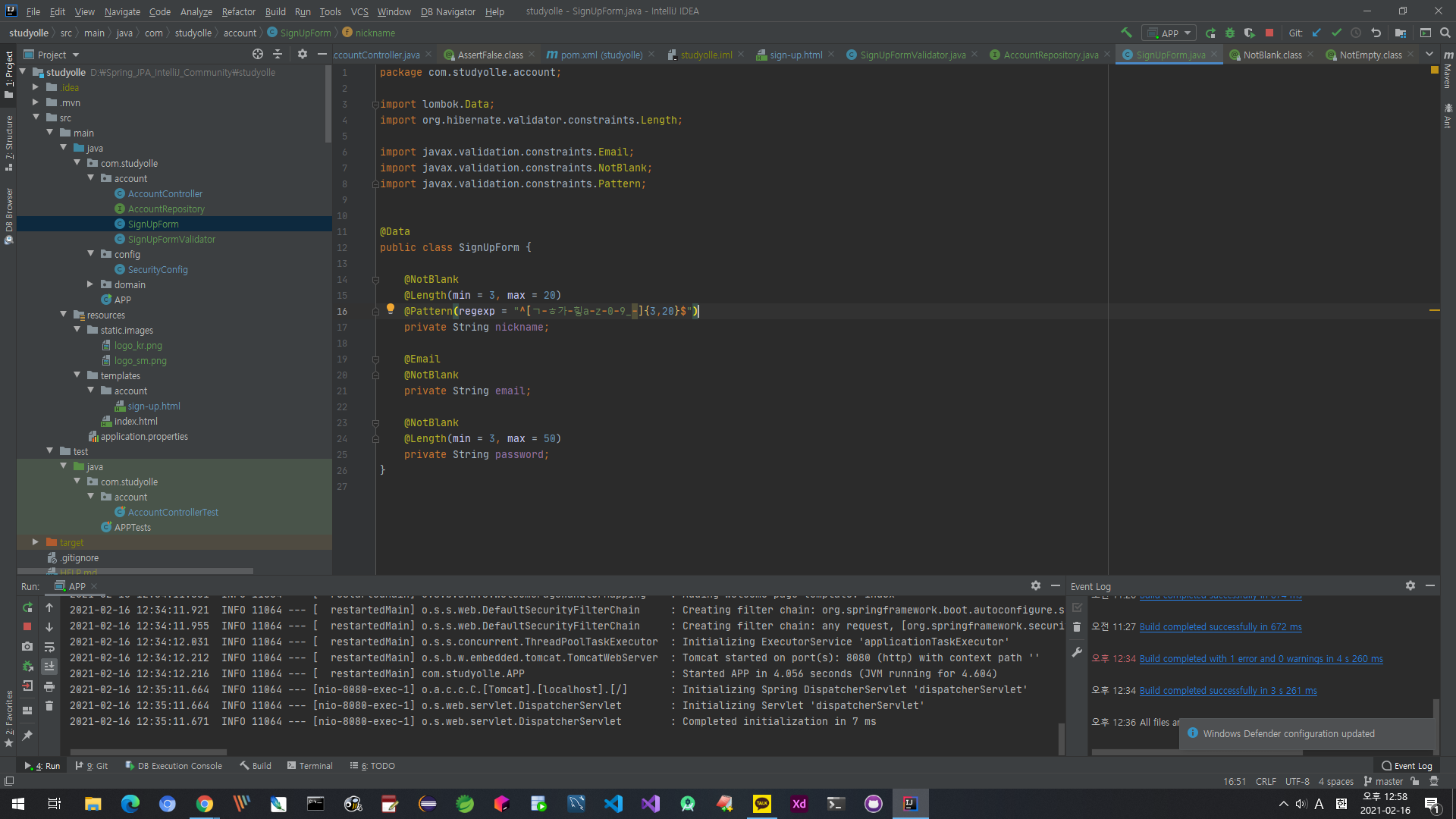
Task: Toggle soft-wrap in Run console
Action: coord(49,647)
